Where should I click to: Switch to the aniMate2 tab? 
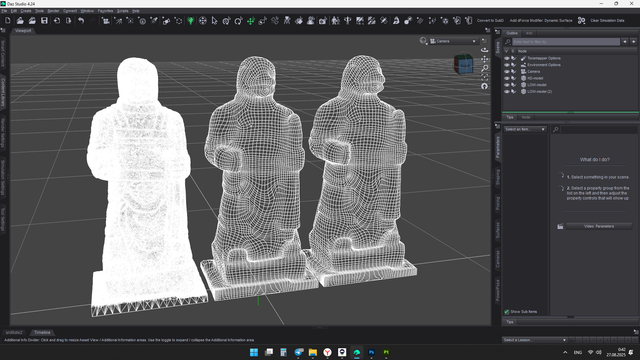[x=15, y=333]
